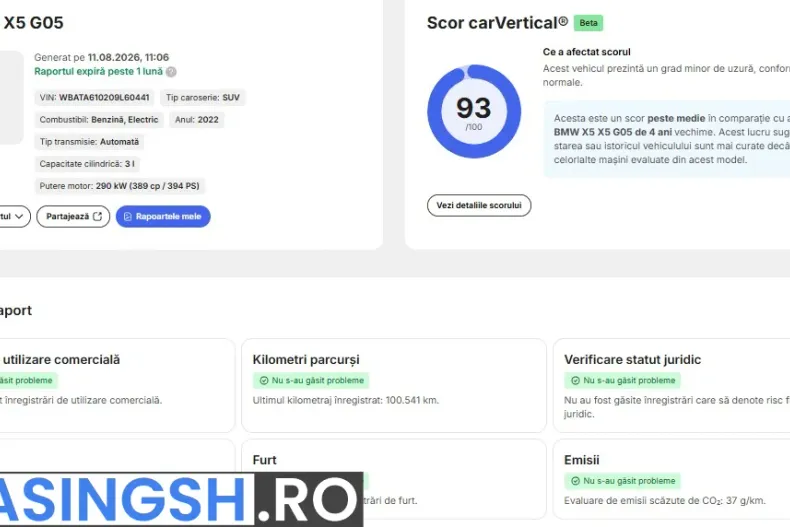Click Nu s-au găsit probleme badge under Emisii
Screen dimensions: 790x527
622,481
